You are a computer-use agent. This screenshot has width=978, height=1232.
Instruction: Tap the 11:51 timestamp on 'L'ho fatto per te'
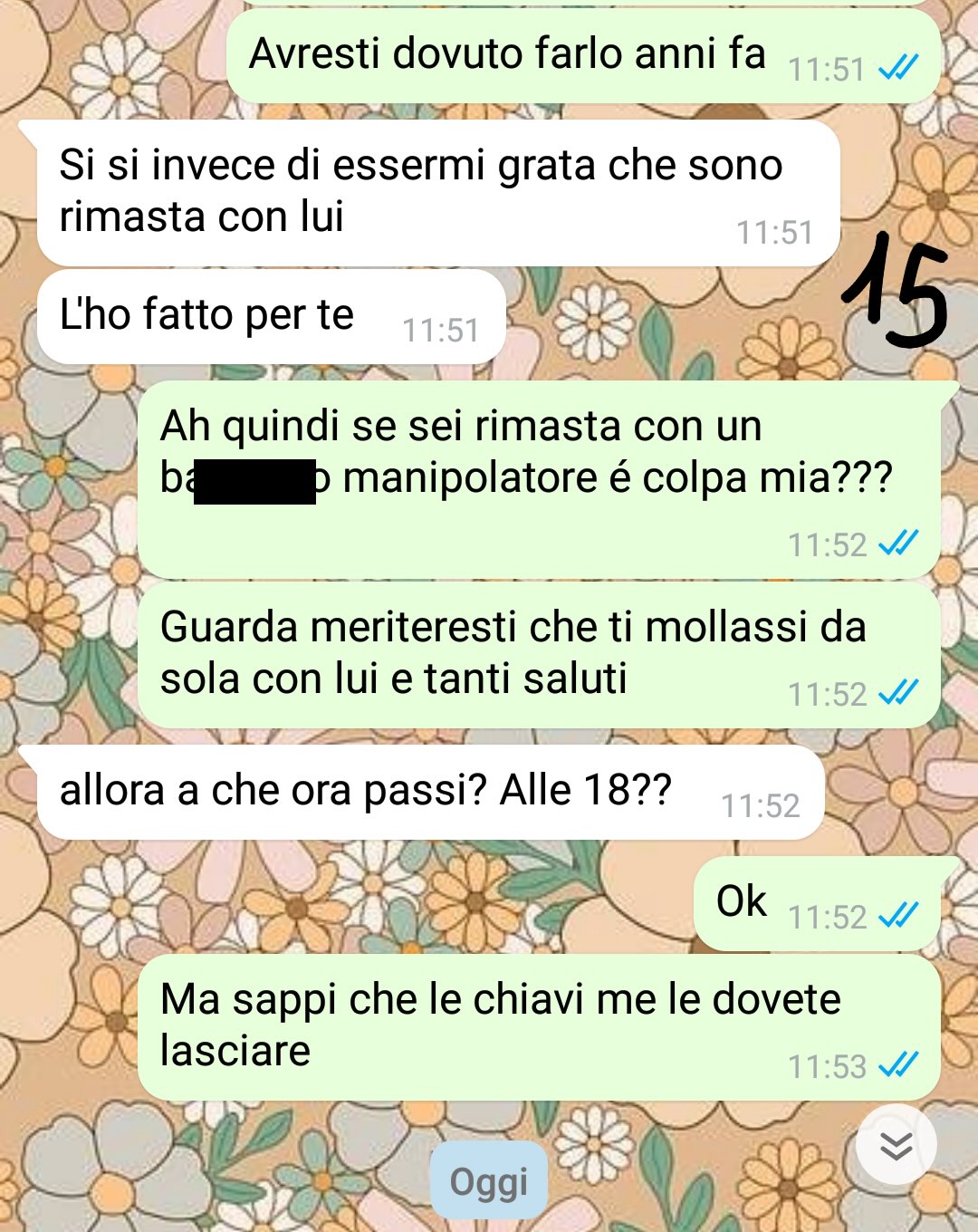pyautogui.click(x=440, y=331)
